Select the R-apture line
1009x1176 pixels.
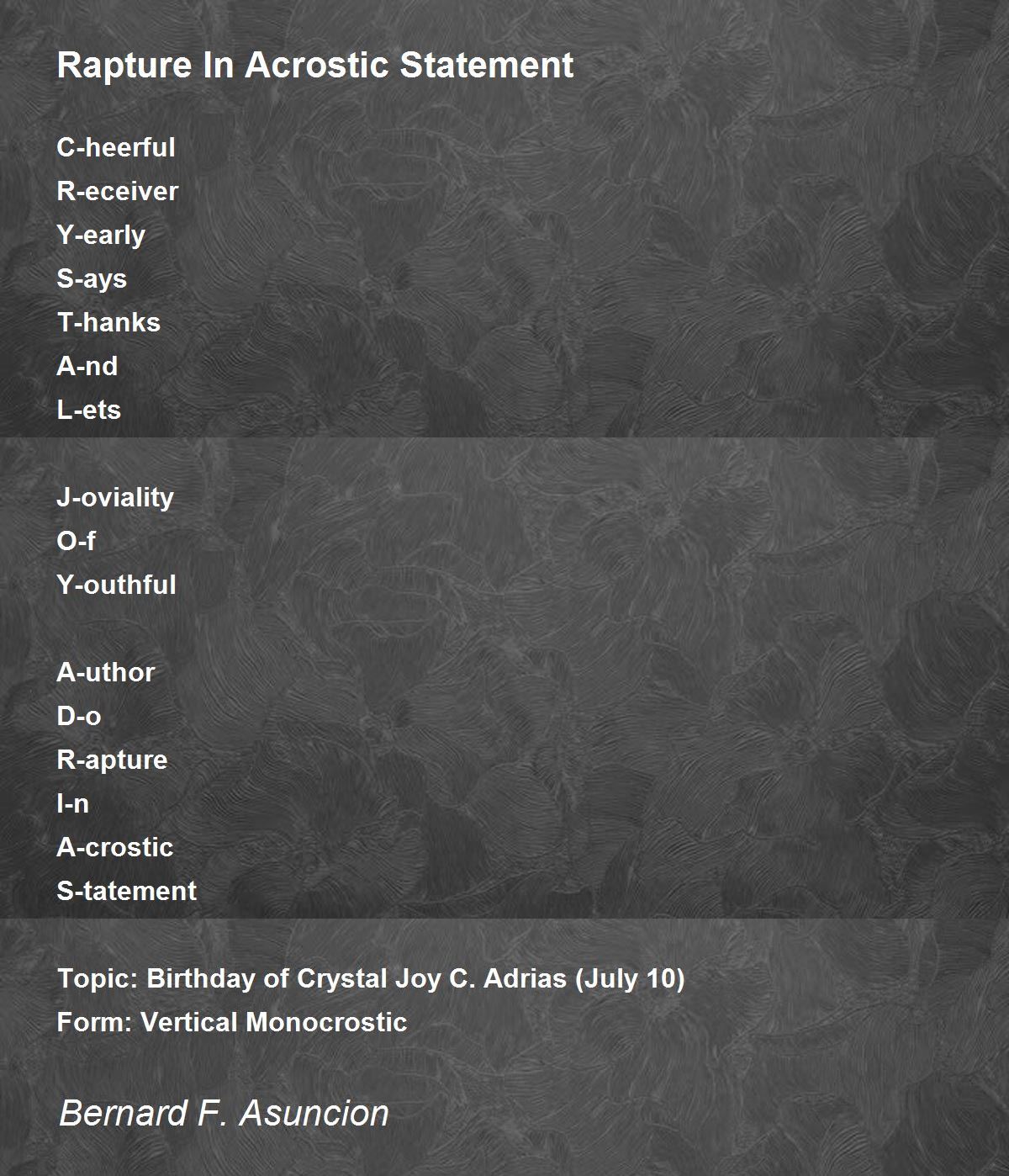[113, 760]
